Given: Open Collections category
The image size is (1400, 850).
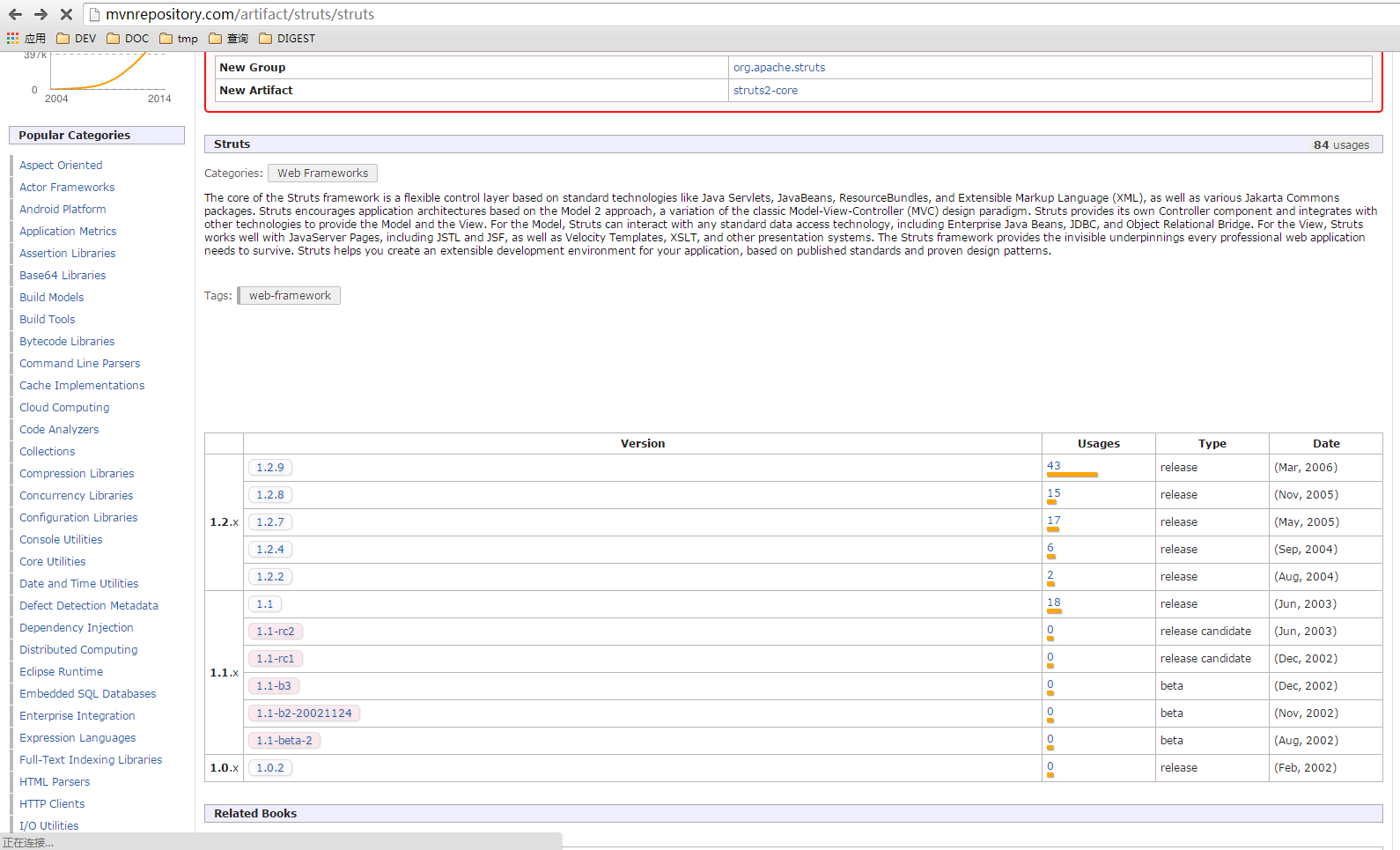Looking at the screenshot, I should click(48, 452).
